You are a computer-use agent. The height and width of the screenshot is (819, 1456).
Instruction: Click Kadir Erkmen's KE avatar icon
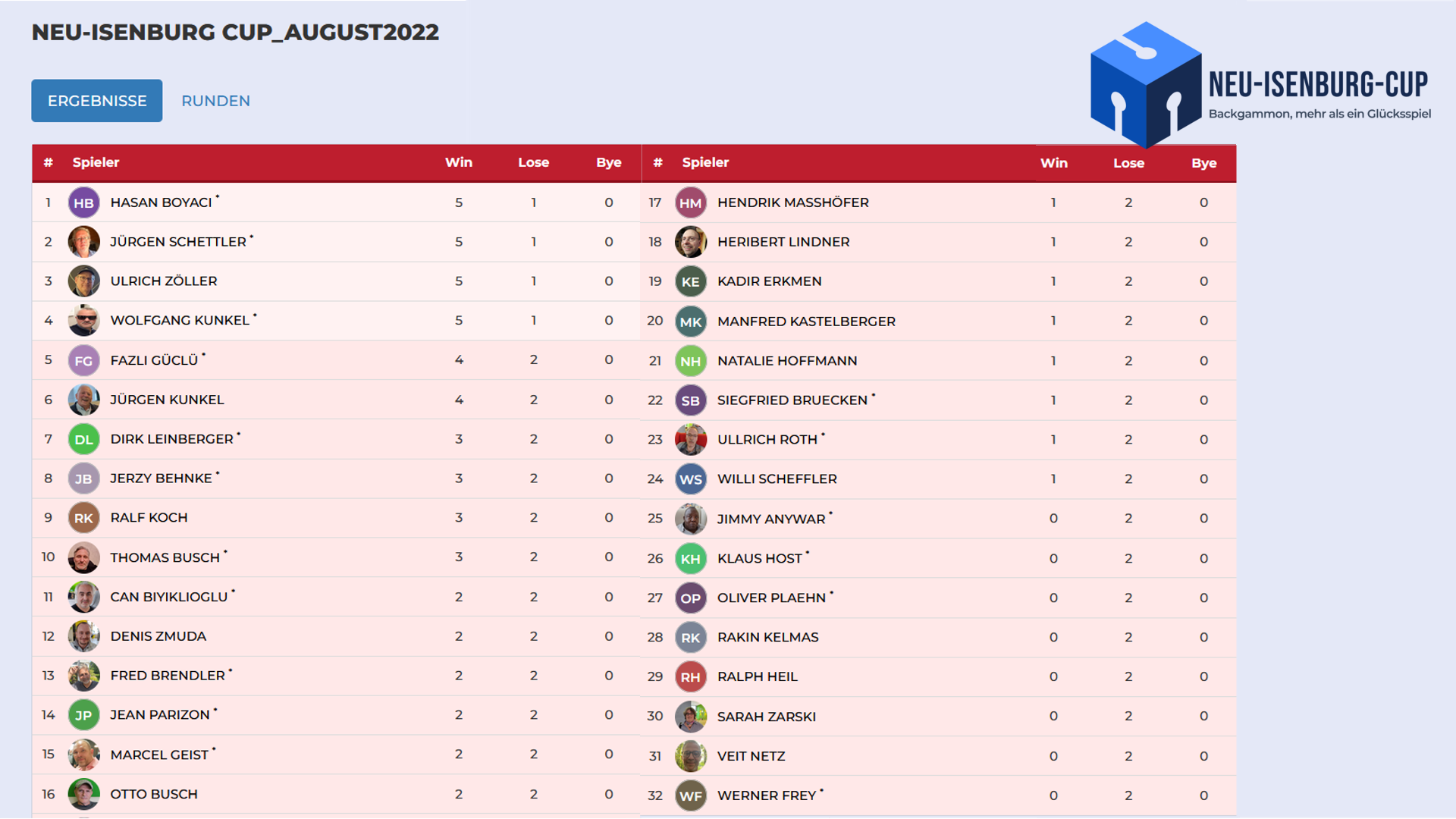tap(690, 282)
